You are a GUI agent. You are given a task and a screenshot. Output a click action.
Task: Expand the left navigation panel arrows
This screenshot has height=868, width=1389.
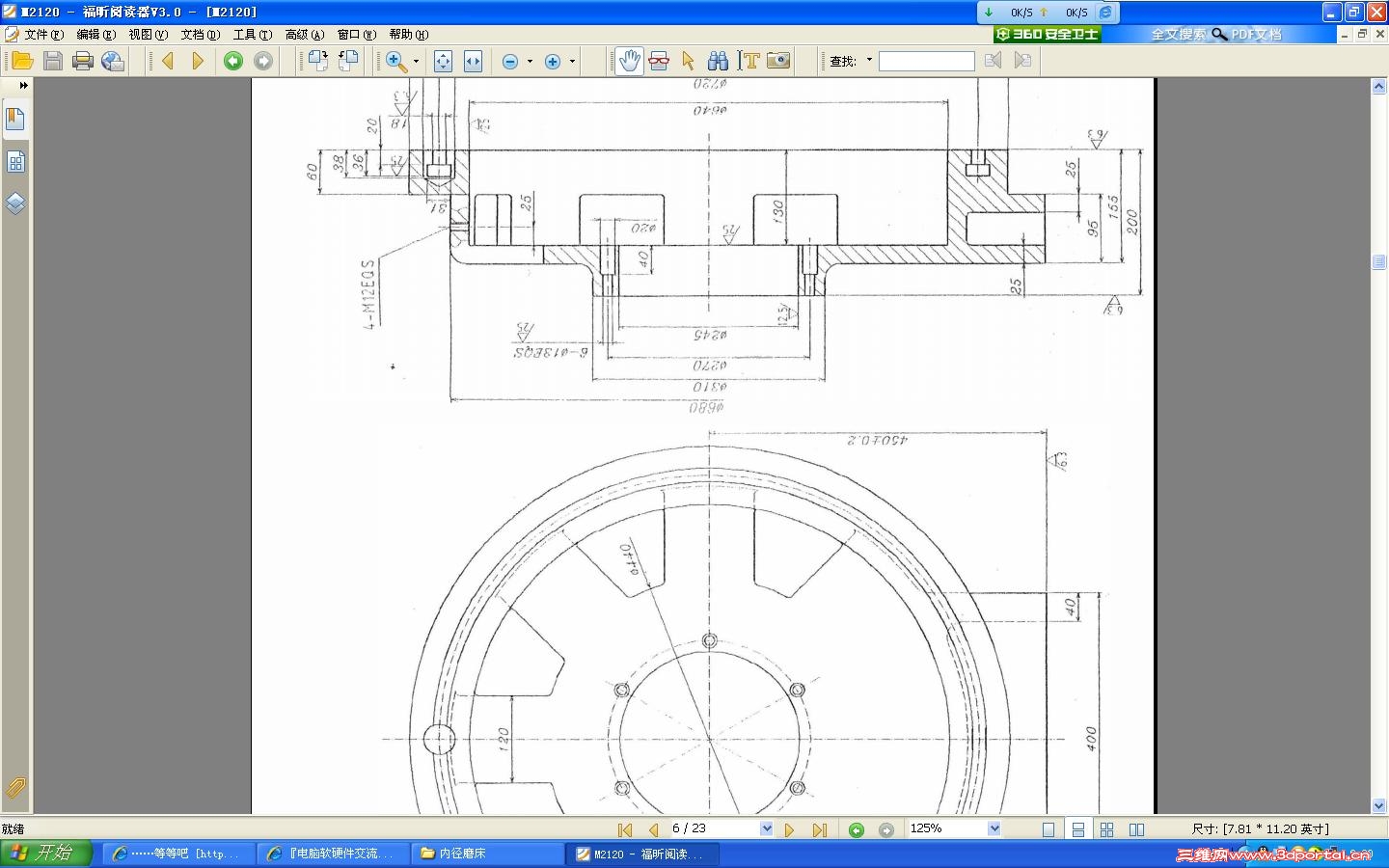23,85
